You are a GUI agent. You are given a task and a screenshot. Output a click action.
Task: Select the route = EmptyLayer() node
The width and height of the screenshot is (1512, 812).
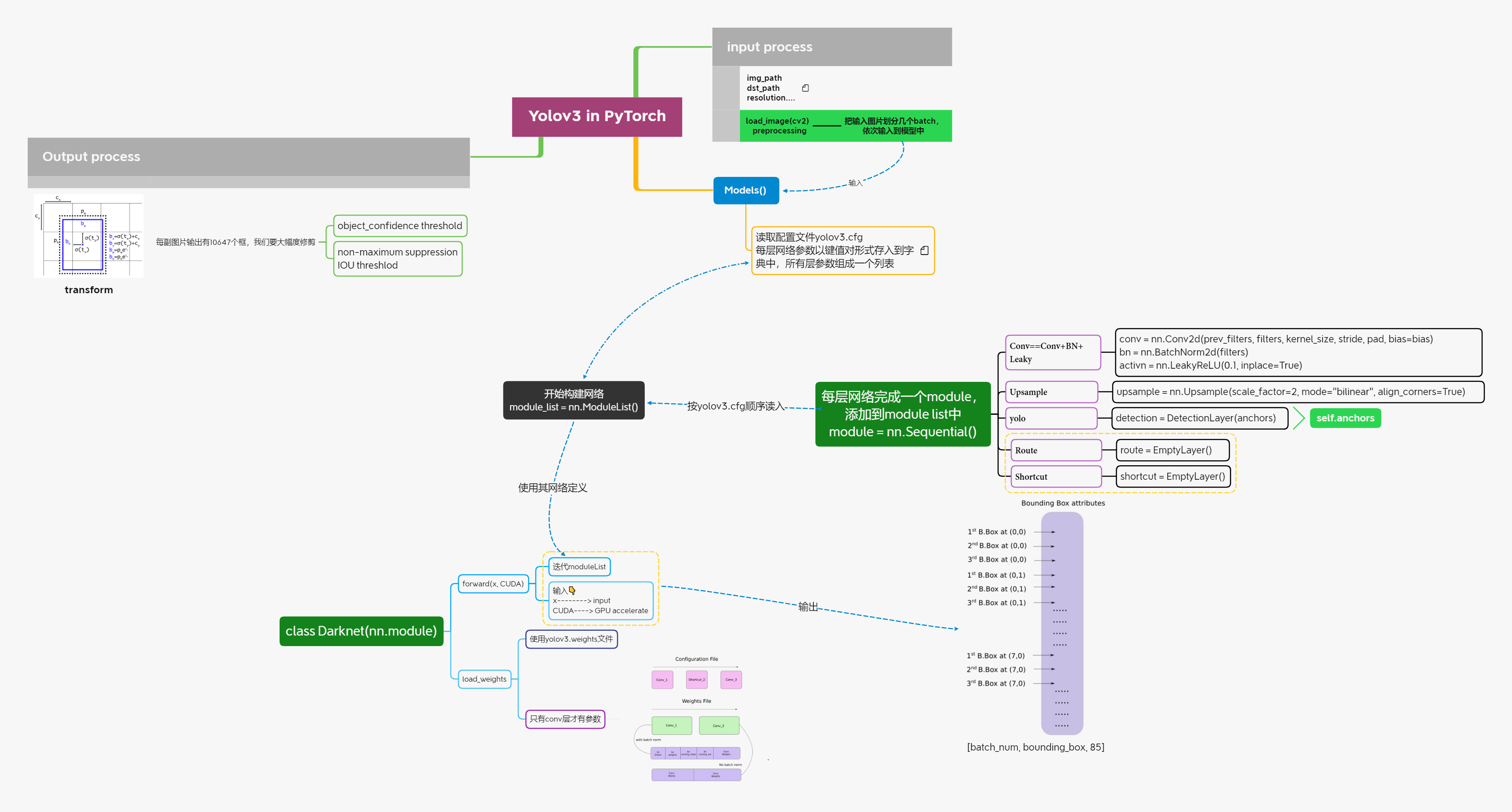1172,450
